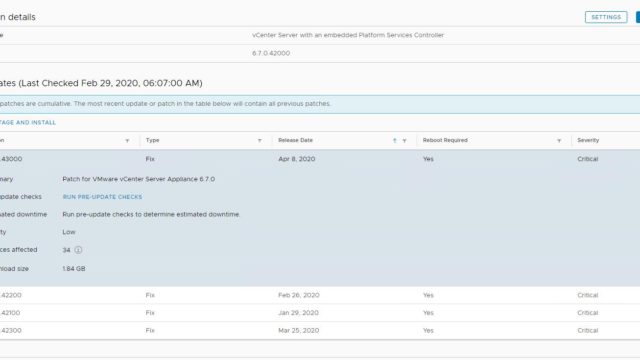Filter the Release Date column
Image resolution: width=640 pixels, height=360 pixels.
tap(404, 140)
